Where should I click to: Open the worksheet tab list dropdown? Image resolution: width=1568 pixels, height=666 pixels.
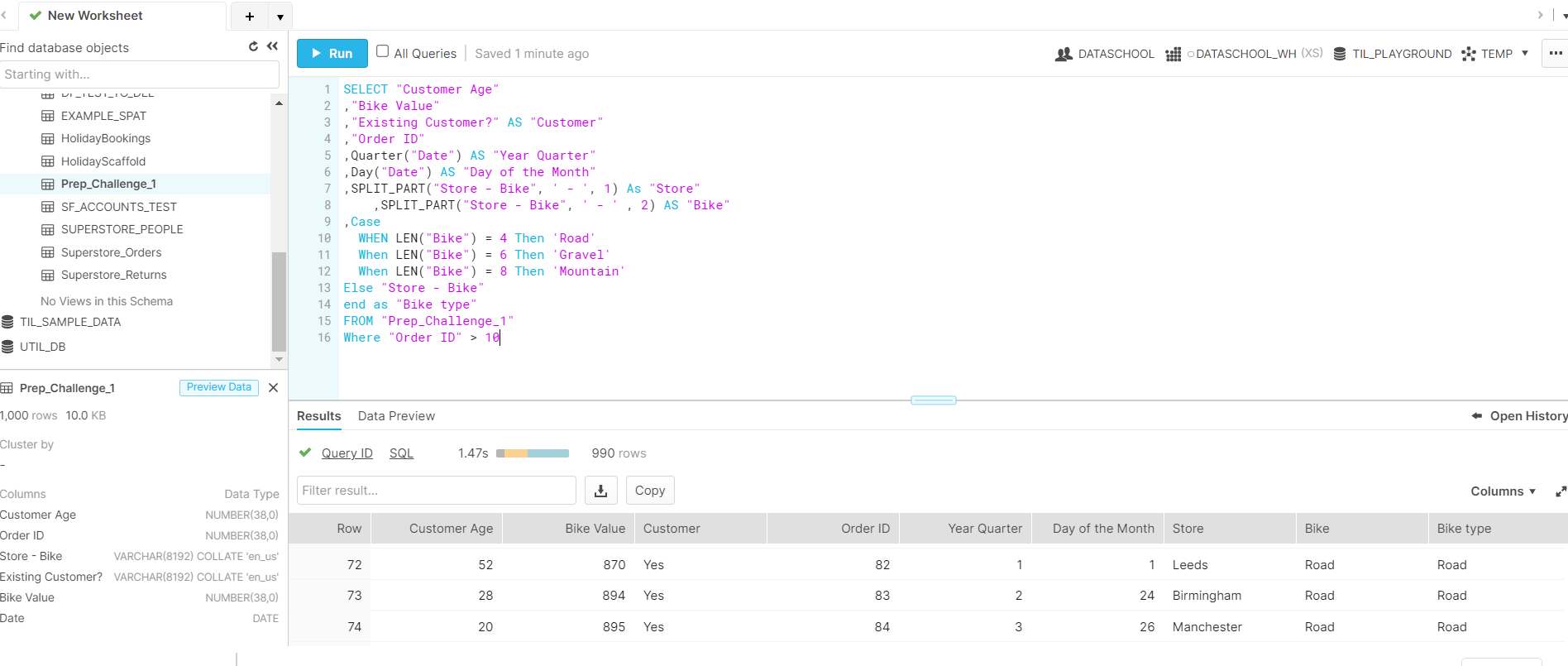[280, 16]
